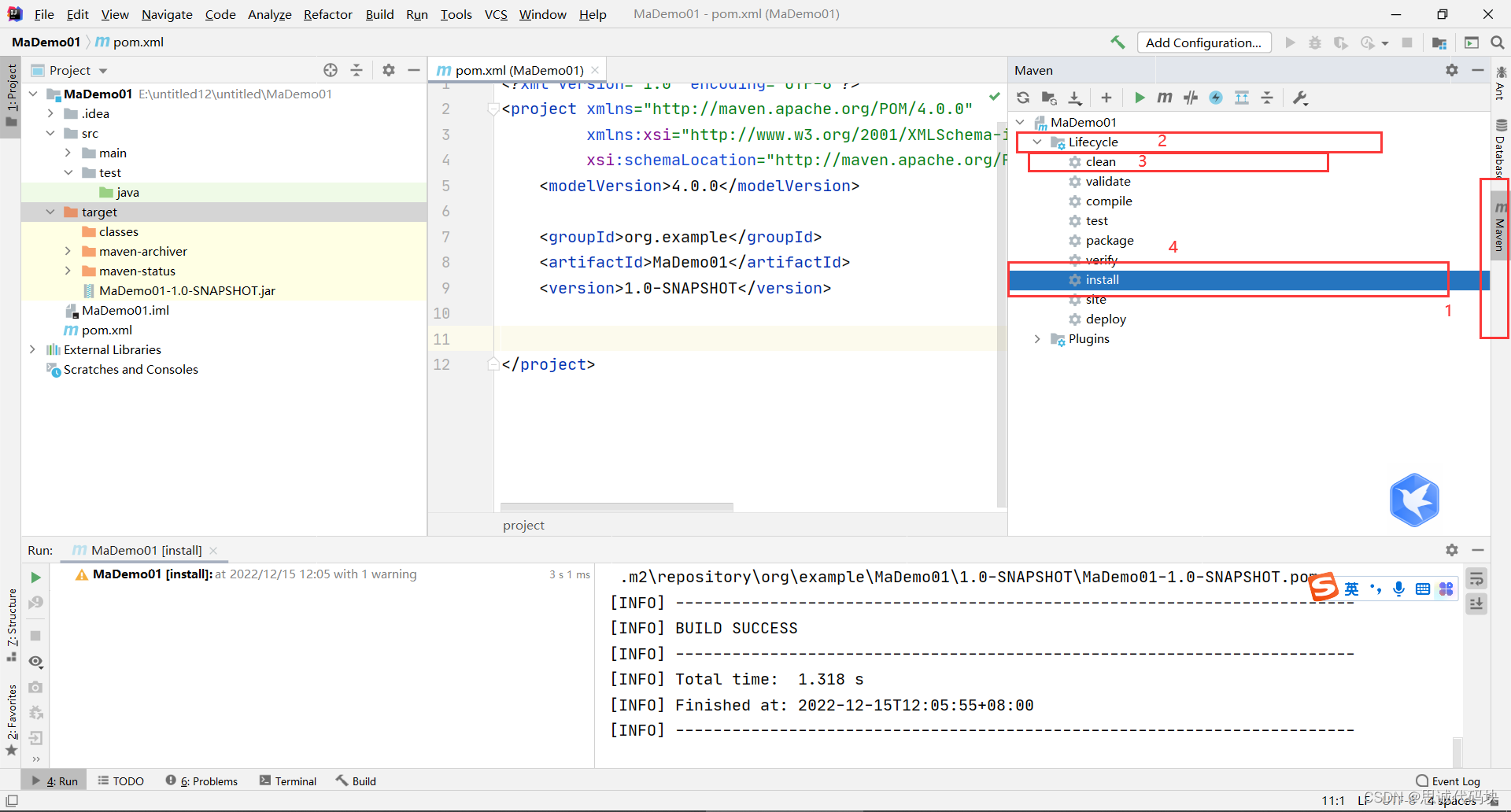Toggle Skip Tests mode lightning icon
The width and height of the screenshot is (1511, 812).
[x=1216, y=98]
